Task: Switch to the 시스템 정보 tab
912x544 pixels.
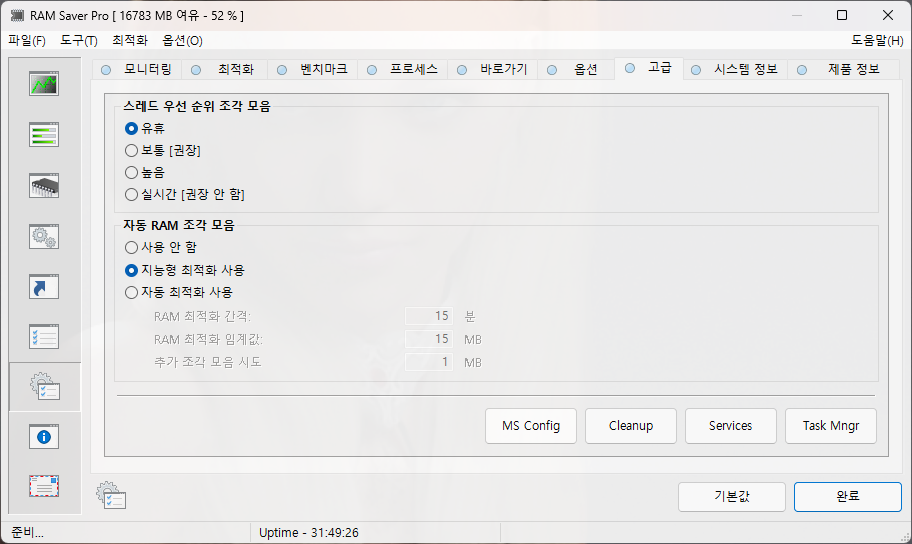Action: pos(735,69)
